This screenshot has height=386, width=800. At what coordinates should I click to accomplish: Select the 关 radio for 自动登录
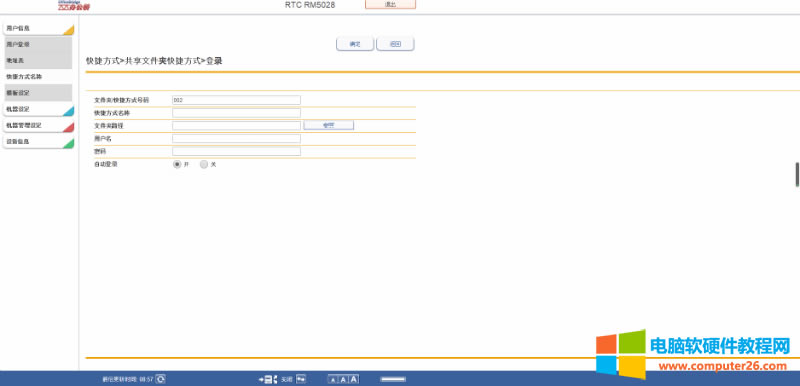pos(204,164)
